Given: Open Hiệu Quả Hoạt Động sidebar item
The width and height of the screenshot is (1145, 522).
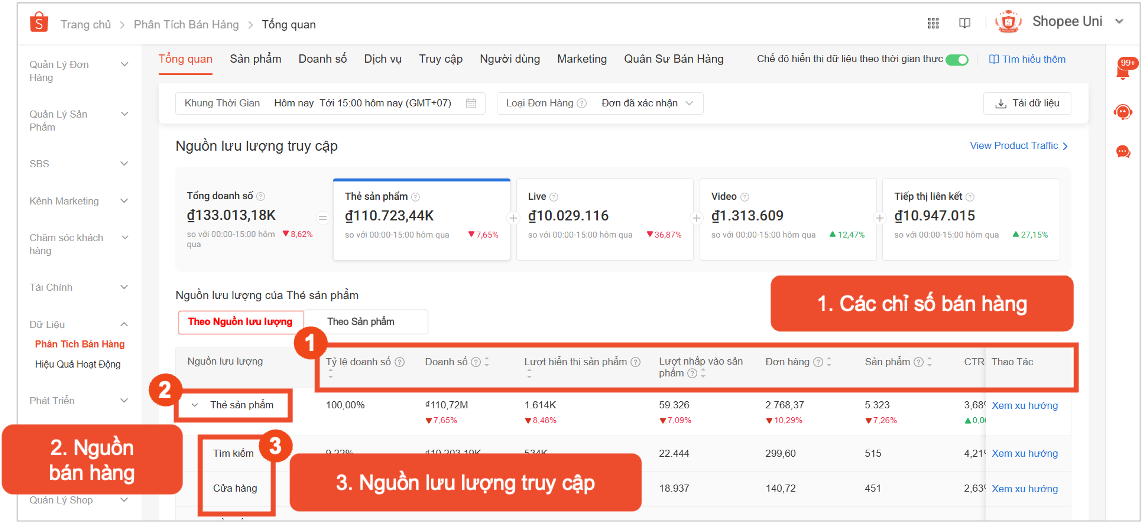Looking at the screenshot, I should tap(78, 364).
